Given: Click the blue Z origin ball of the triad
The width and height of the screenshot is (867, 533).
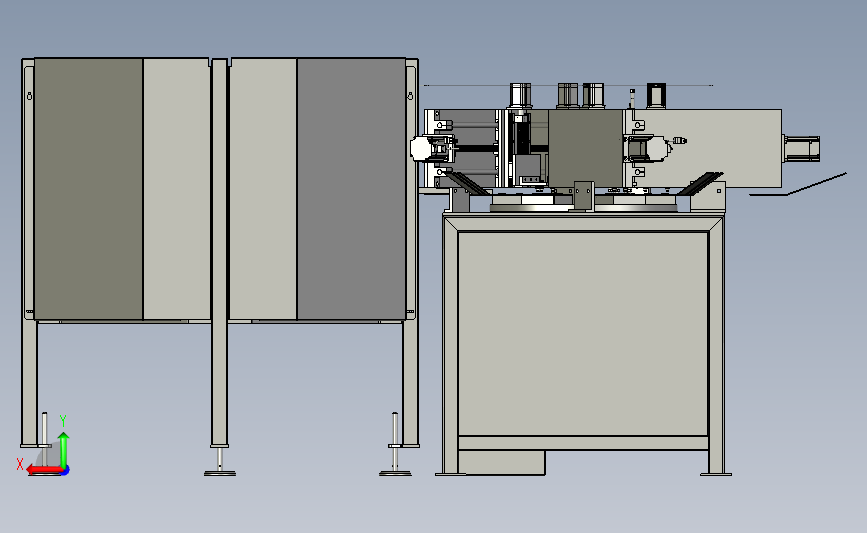Looking at the screenshot, I should coord(65,470).
